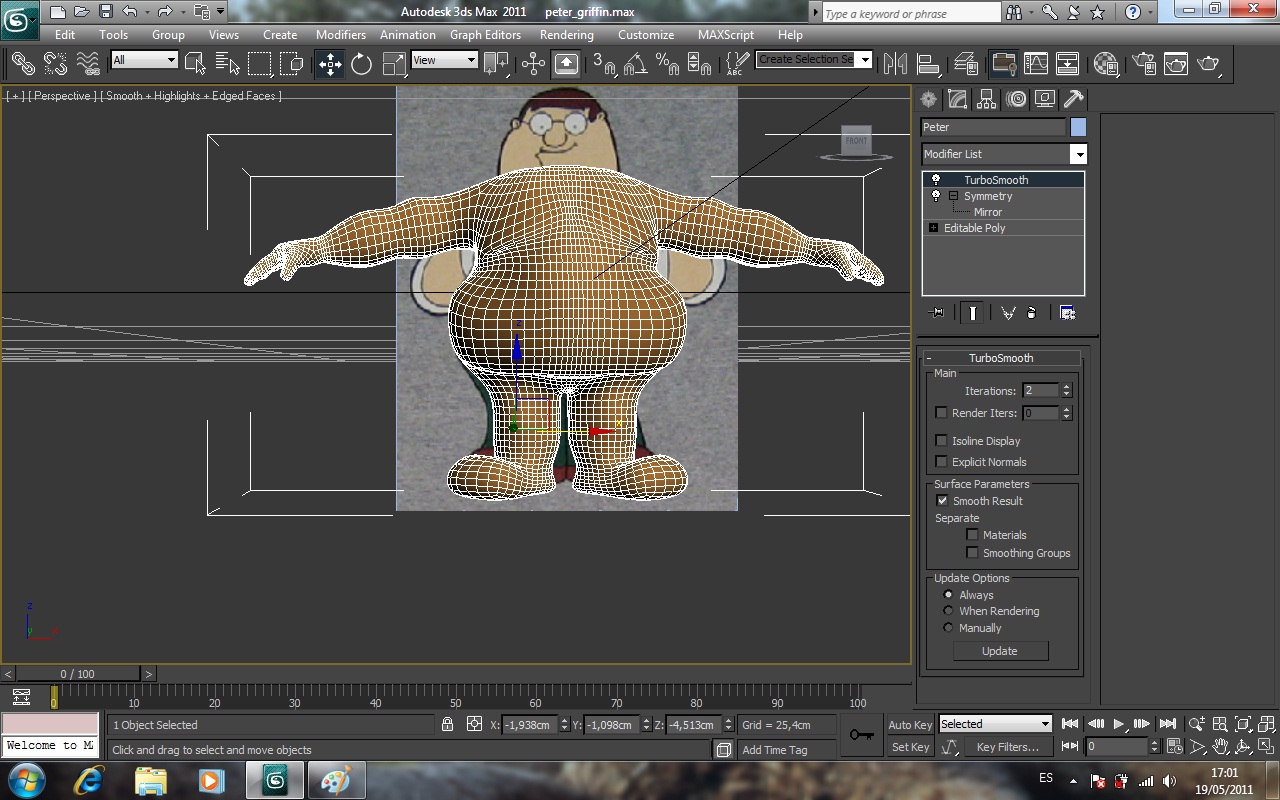This screenshot has width=1280, height=800.
Task: Toggle the Auto Key button
Action: coord(910,725)
